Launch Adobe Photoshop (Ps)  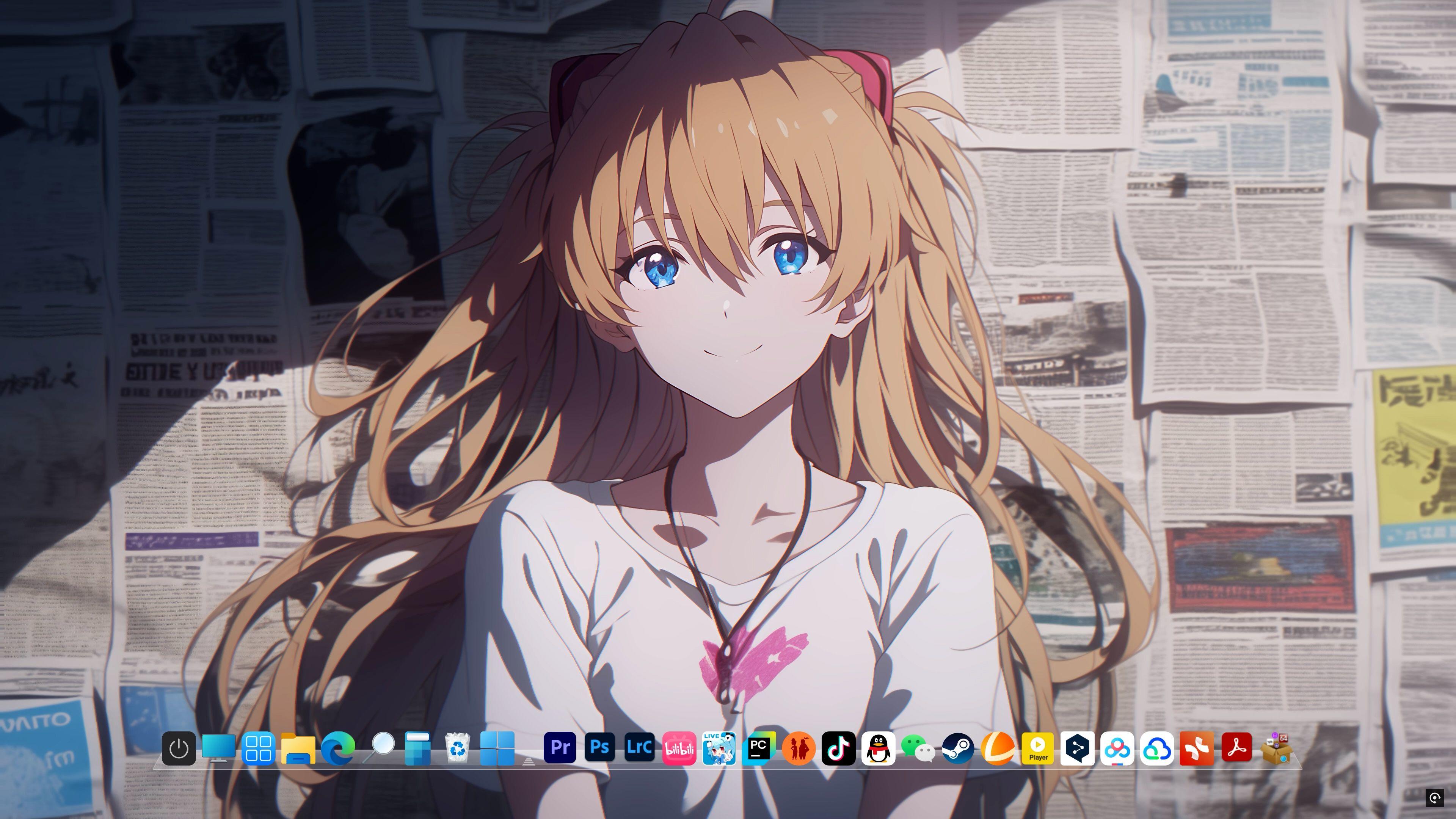600,747
